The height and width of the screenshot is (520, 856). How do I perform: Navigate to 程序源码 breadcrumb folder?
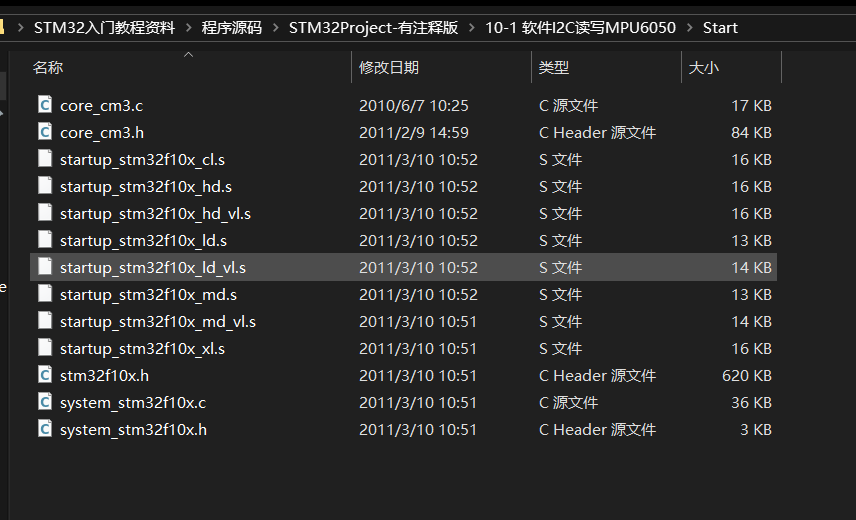pyautogui.click(x=231, y=27)
